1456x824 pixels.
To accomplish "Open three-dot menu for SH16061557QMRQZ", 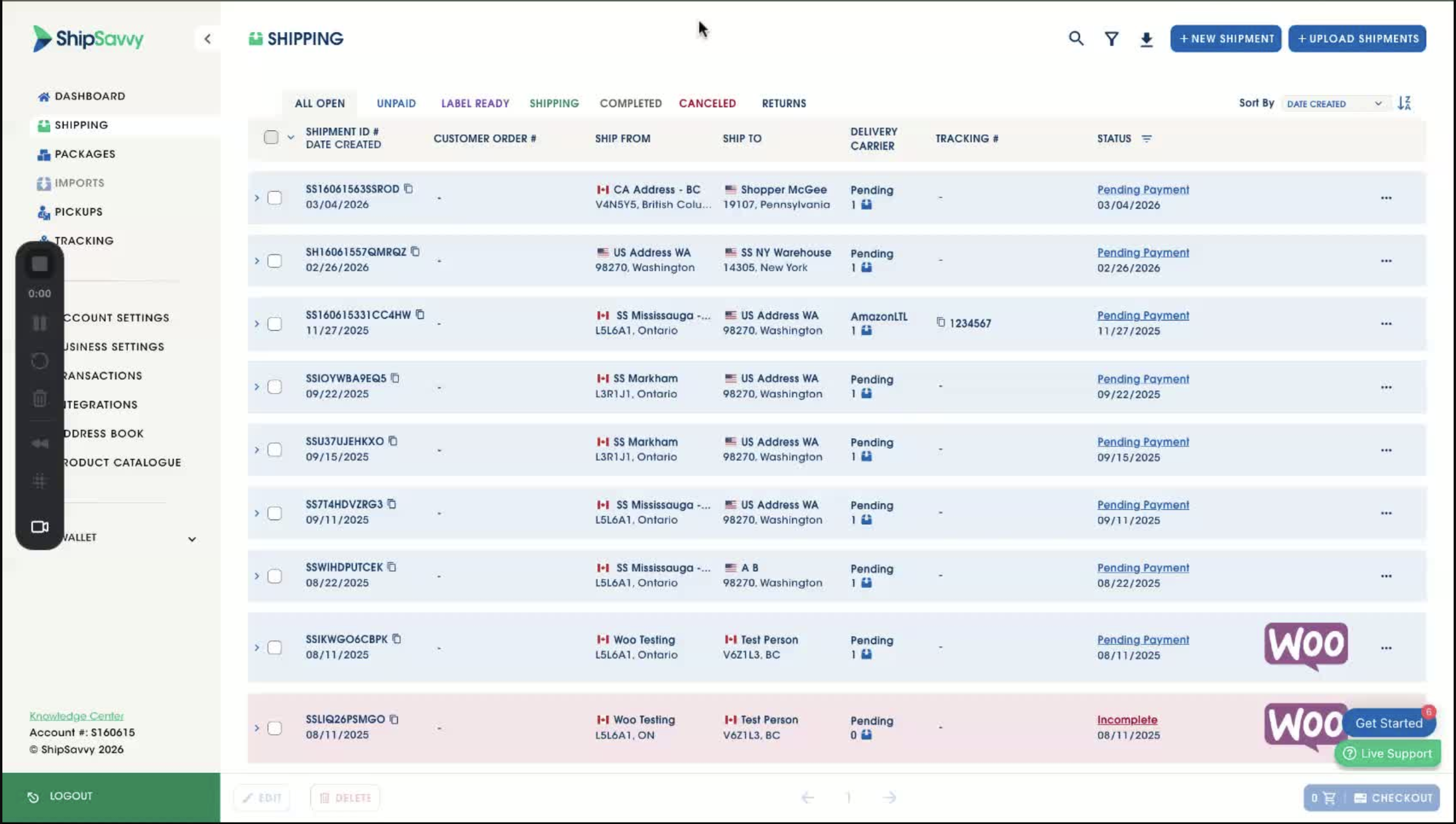I will (x=1386, y=261).
